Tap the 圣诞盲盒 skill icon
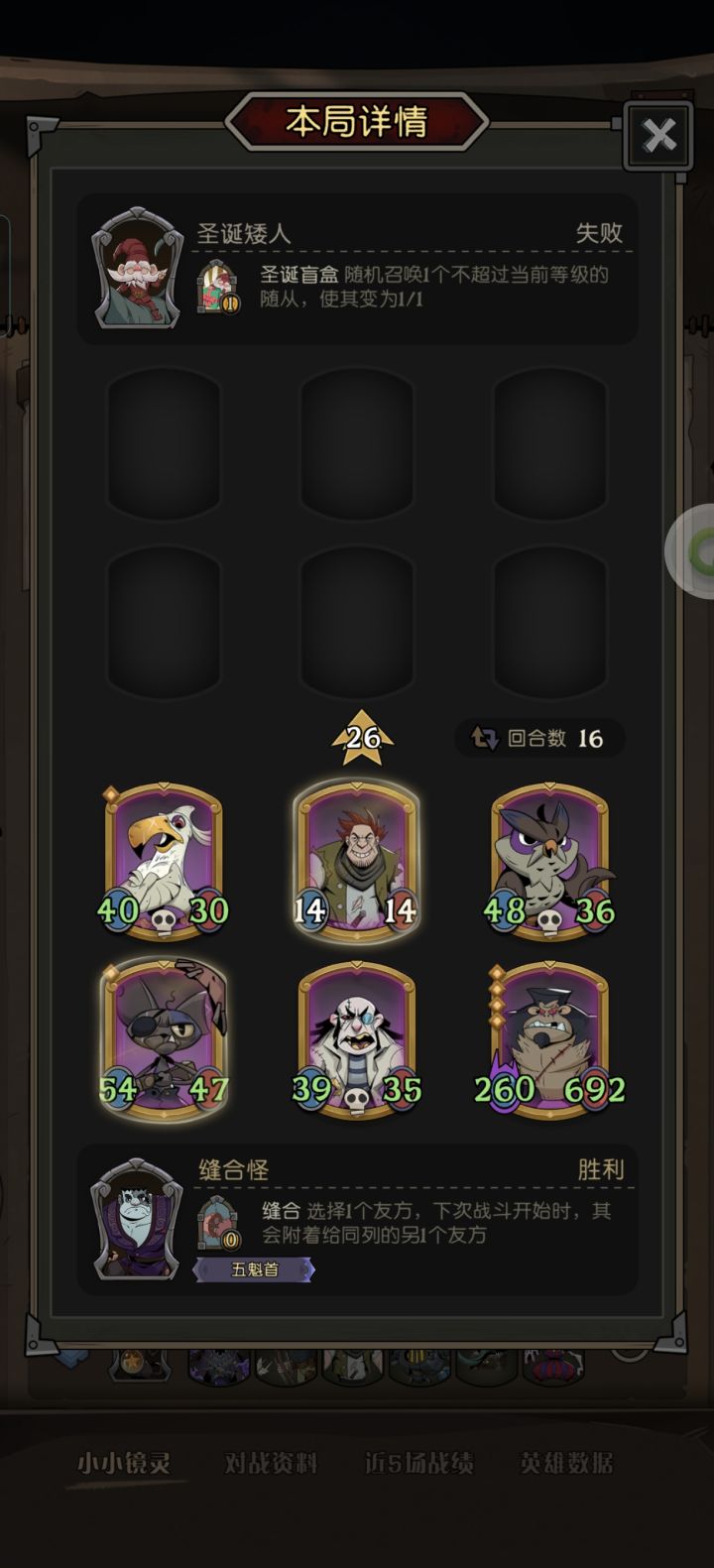Image resolution: width=714 pixels, height=1568 pixels. 218,288
